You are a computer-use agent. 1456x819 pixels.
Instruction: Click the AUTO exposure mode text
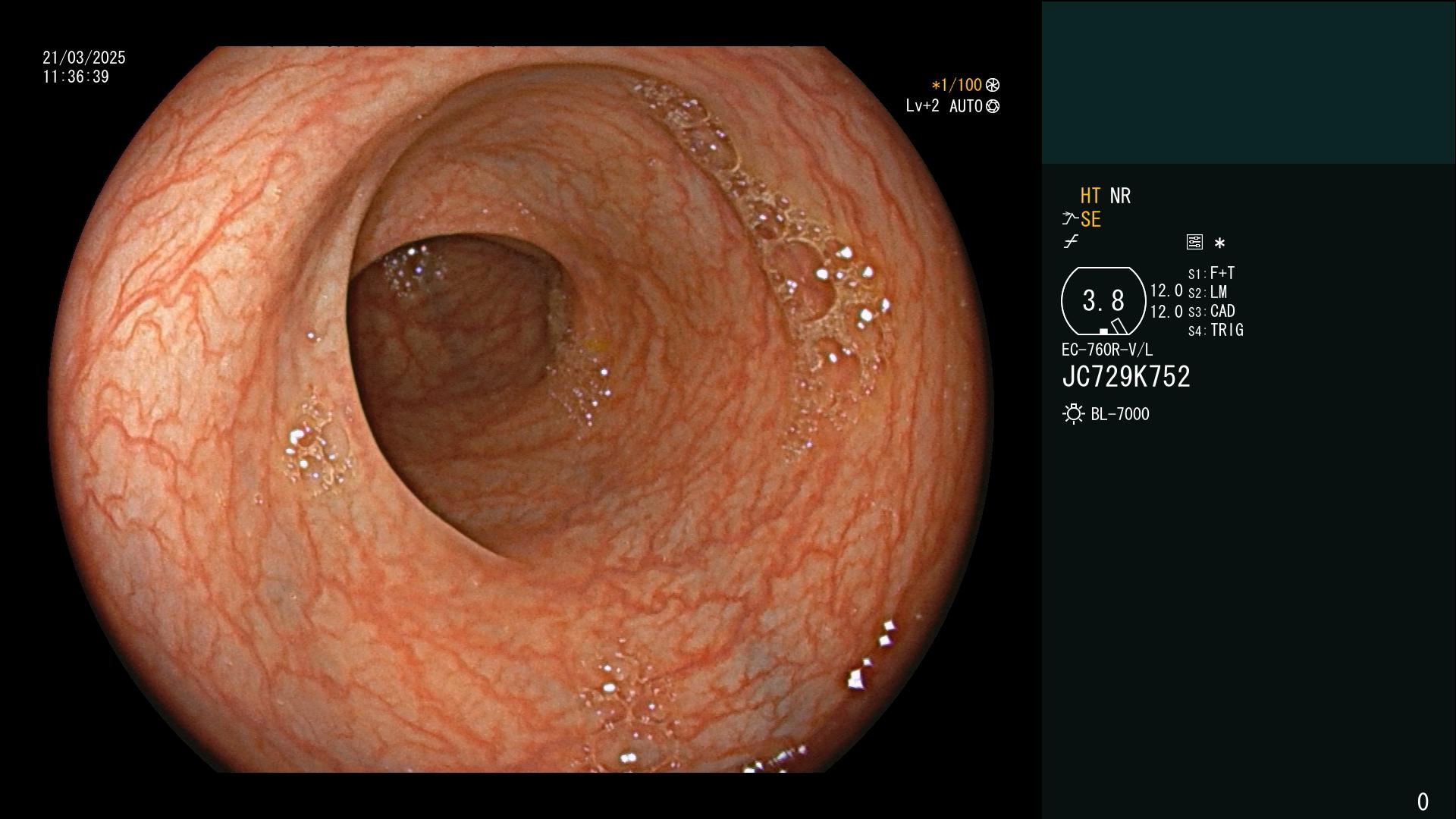[966, 106]
